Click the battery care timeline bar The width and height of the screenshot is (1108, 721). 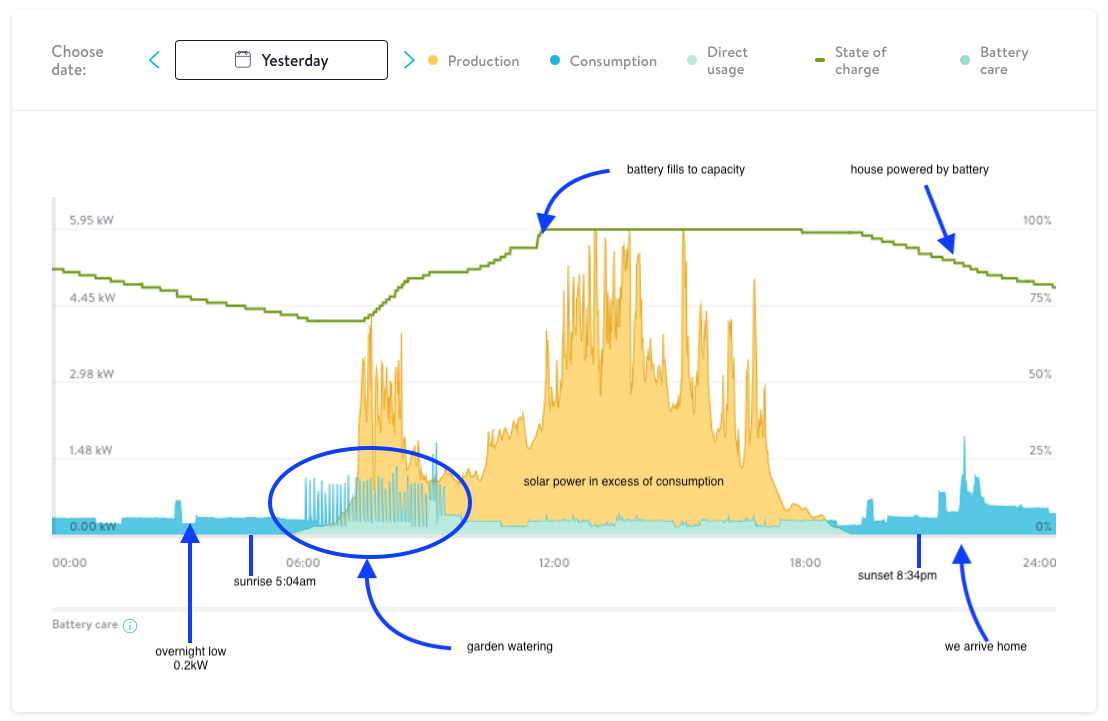553,609
